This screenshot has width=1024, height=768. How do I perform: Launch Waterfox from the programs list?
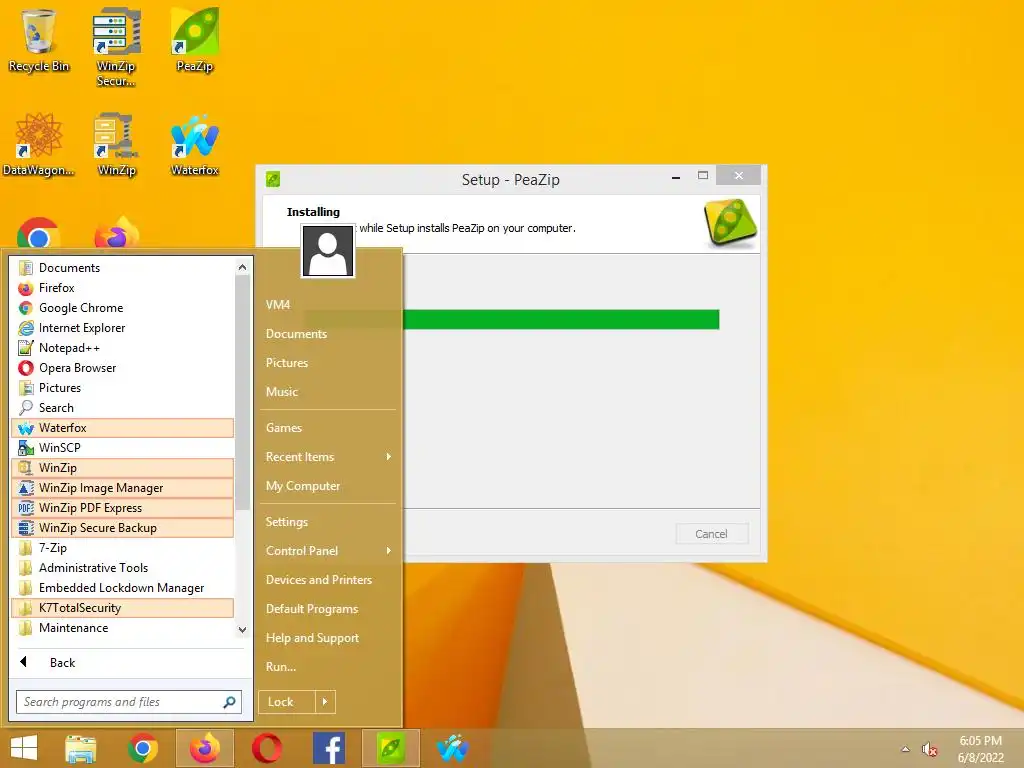pyautogui.click(x=123, y=428)
